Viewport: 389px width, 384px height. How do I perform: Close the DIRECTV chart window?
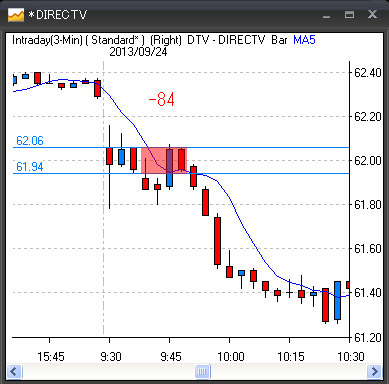(x=372, y=14)
